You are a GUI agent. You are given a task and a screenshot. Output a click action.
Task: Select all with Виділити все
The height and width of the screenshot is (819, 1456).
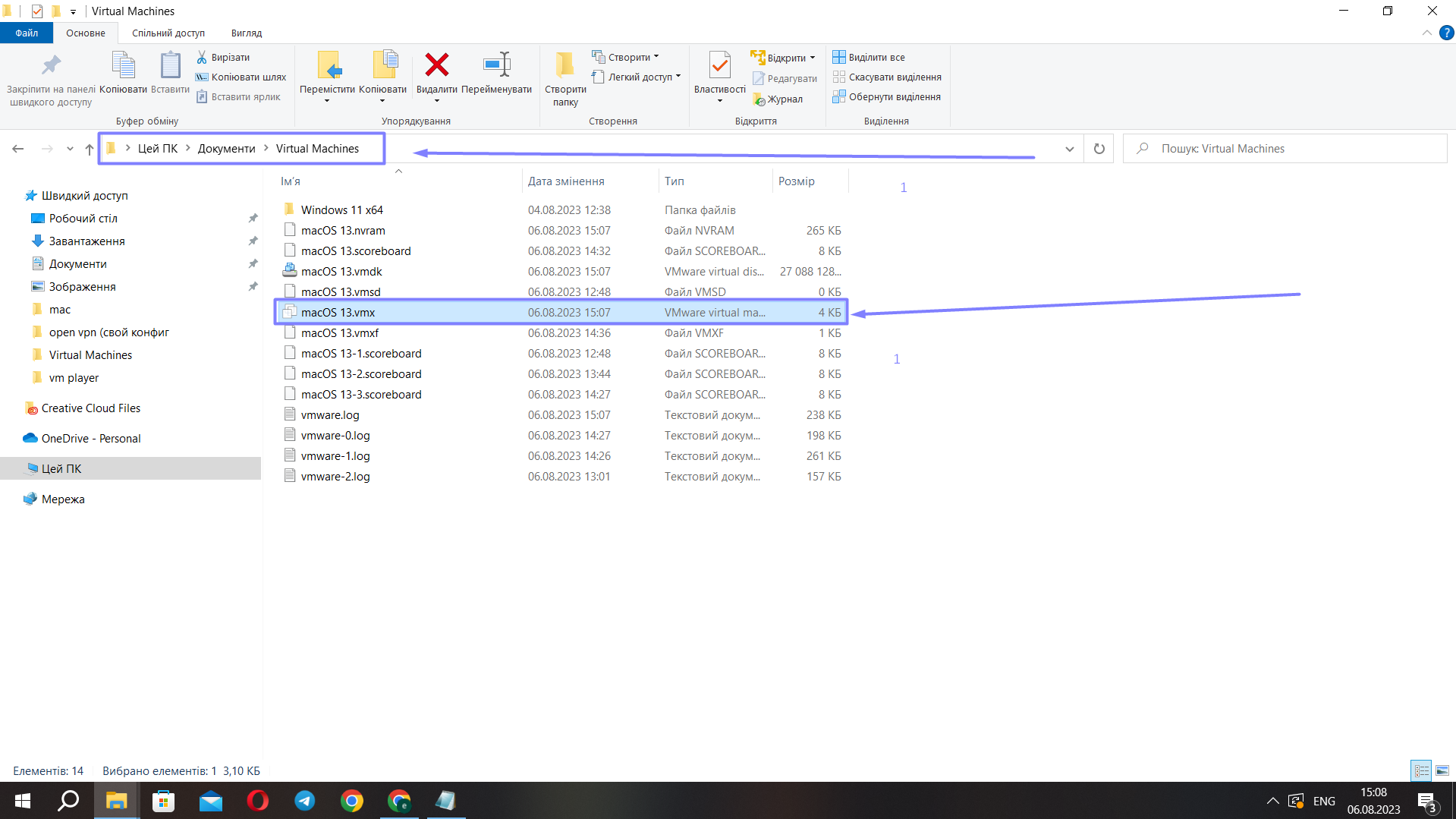click(869, 57)
